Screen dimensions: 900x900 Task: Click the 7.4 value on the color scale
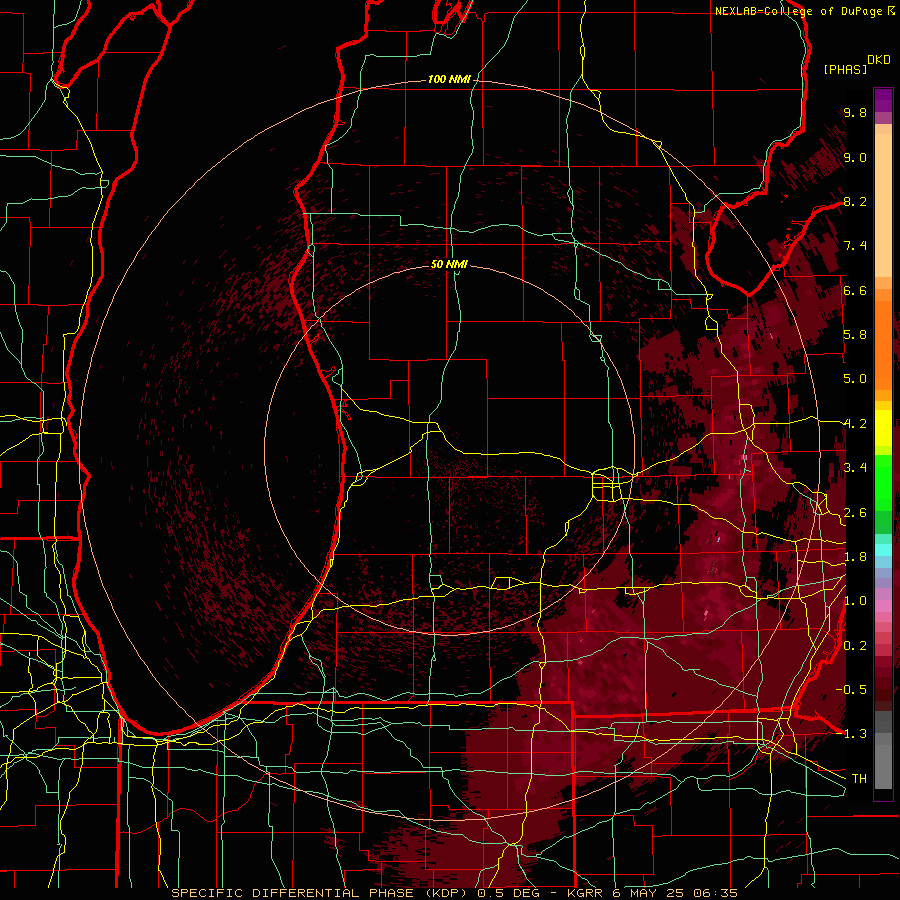[x=855, y=246]
